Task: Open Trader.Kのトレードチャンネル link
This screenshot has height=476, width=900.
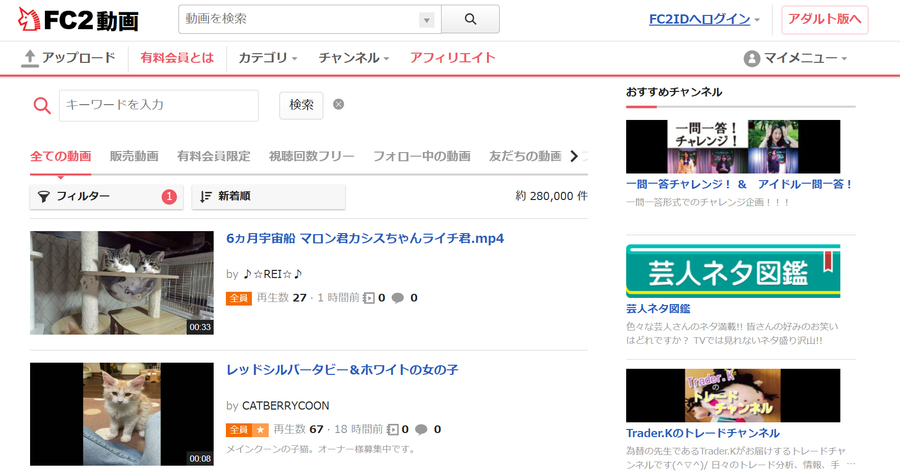Action: pyautogui.click(x=703, y=433)
